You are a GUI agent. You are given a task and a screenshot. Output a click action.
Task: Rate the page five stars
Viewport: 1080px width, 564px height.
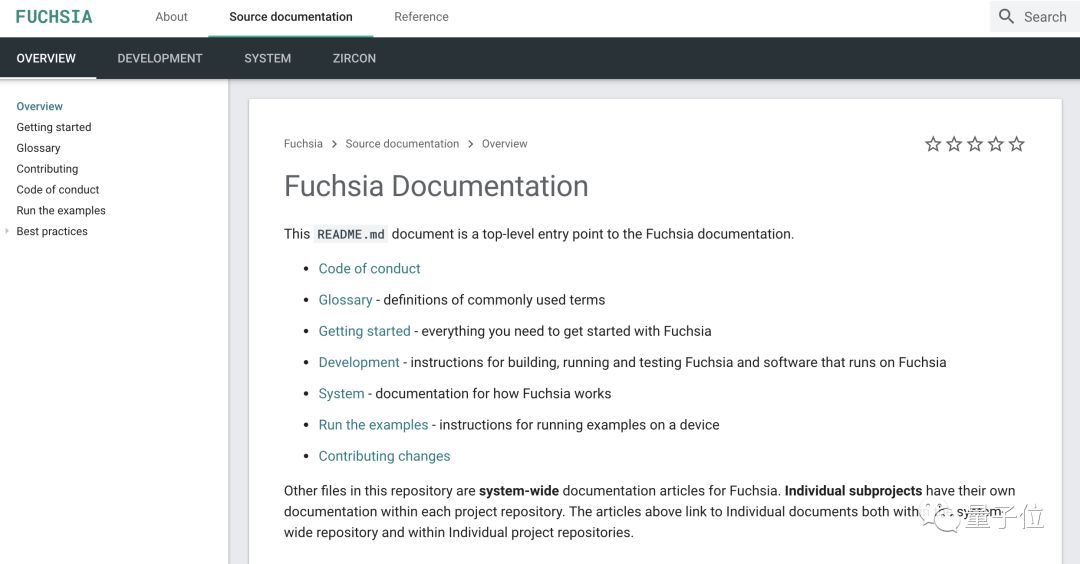[x=1017, y=144]
